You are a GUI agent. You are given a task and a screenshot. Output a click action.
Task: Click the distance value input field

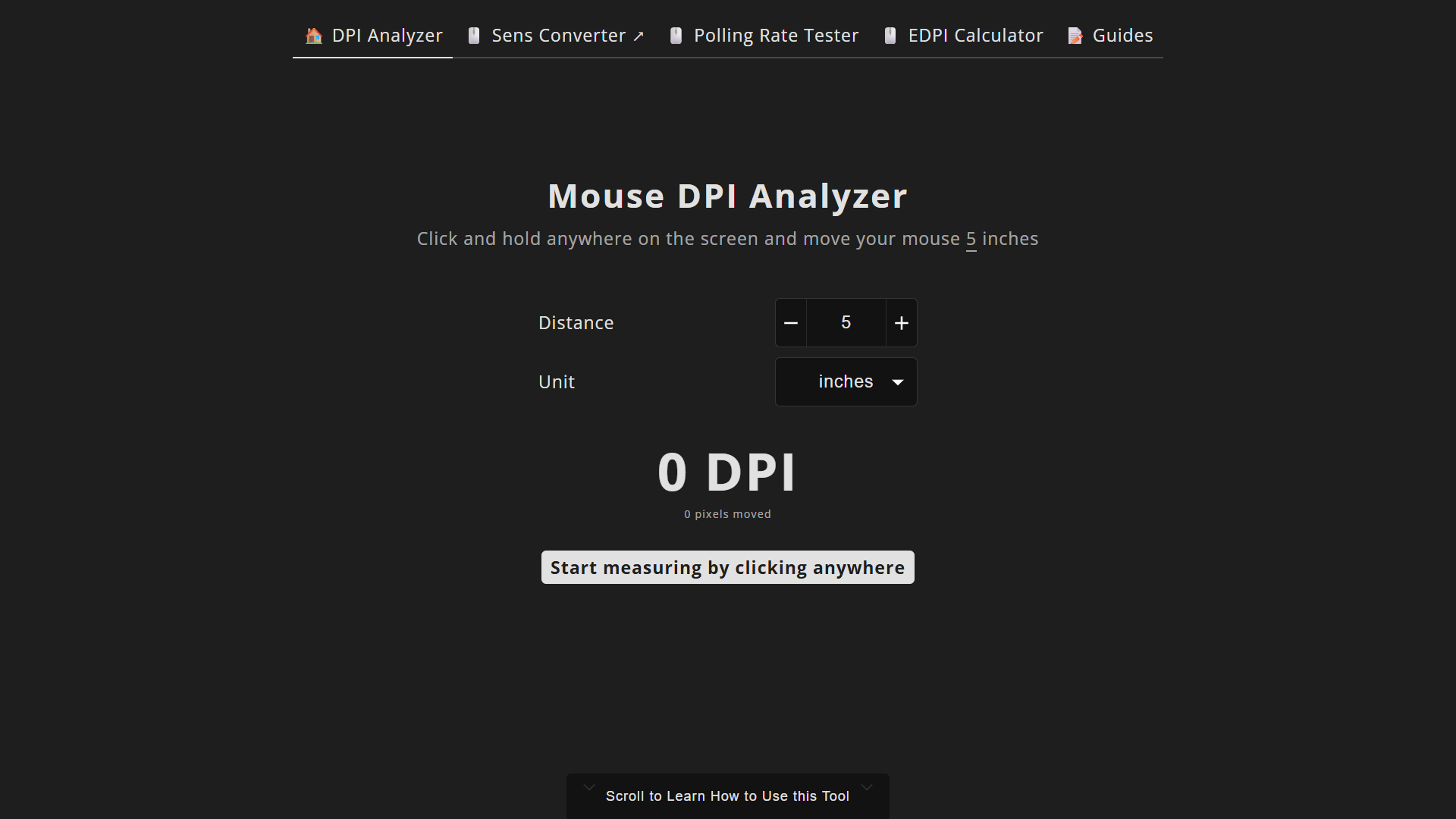846,323
